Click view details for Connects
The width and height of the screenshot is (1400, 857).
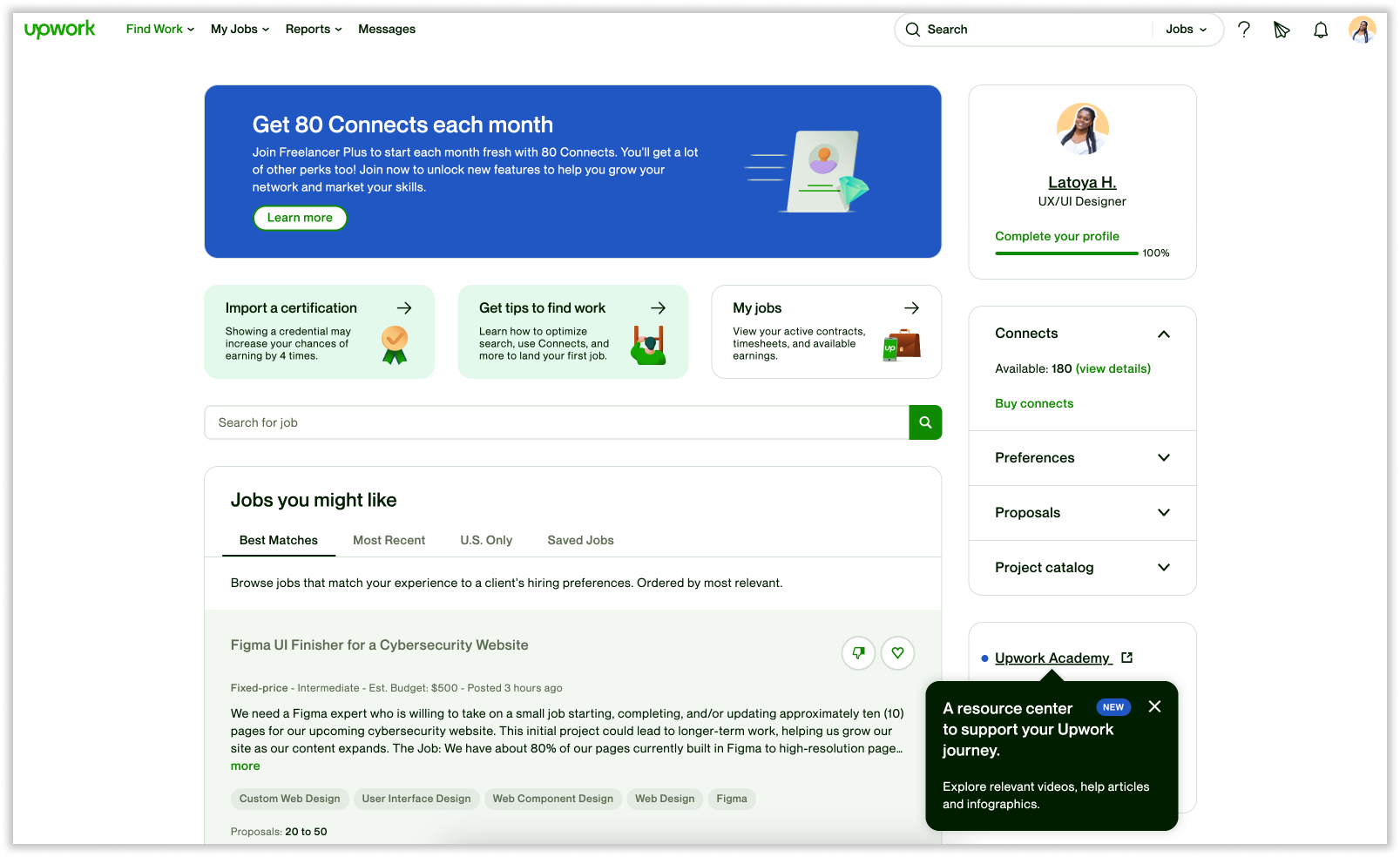click(1113, 368)
